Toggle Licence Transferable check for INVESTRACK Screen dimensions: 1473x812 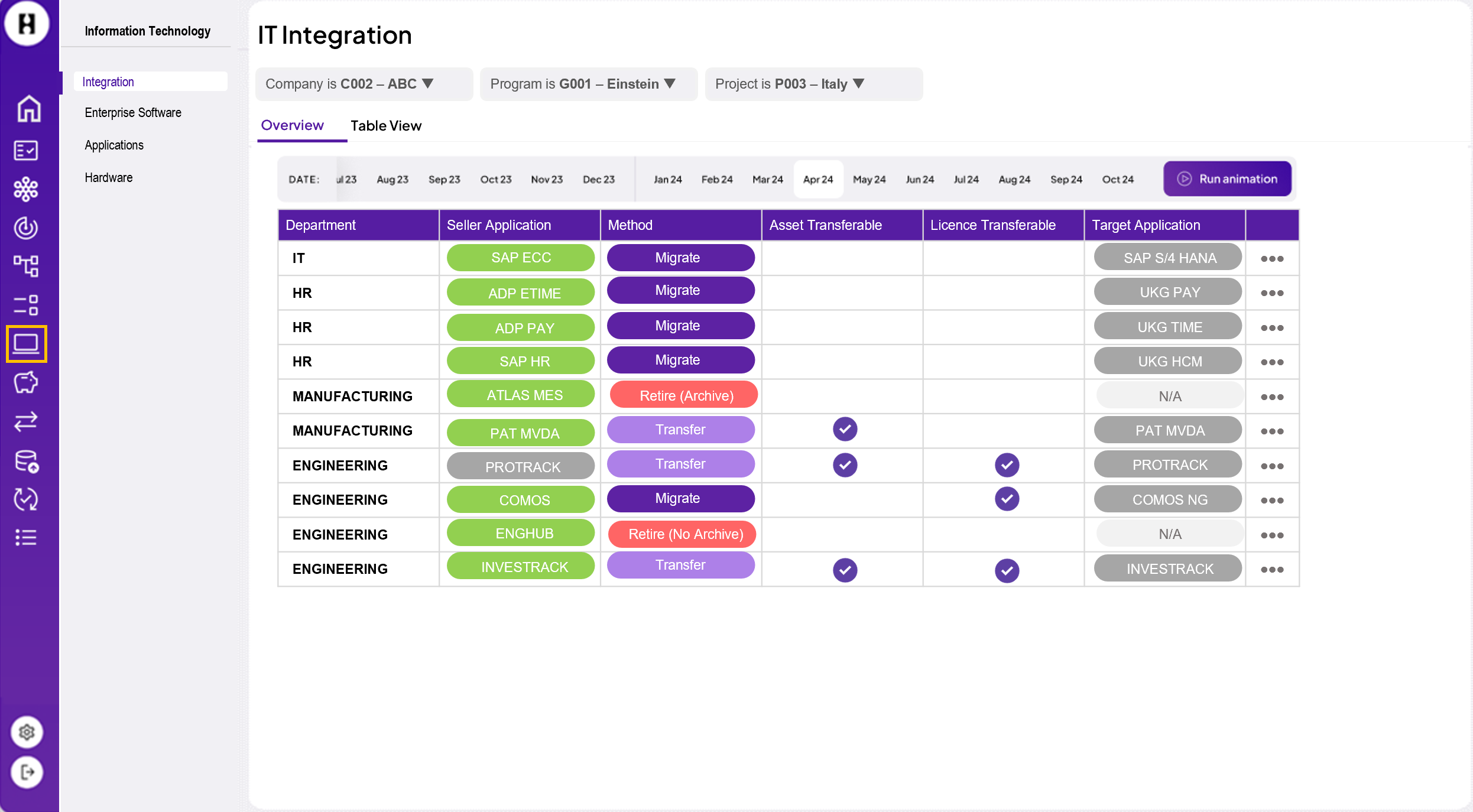pos(1007,571)
